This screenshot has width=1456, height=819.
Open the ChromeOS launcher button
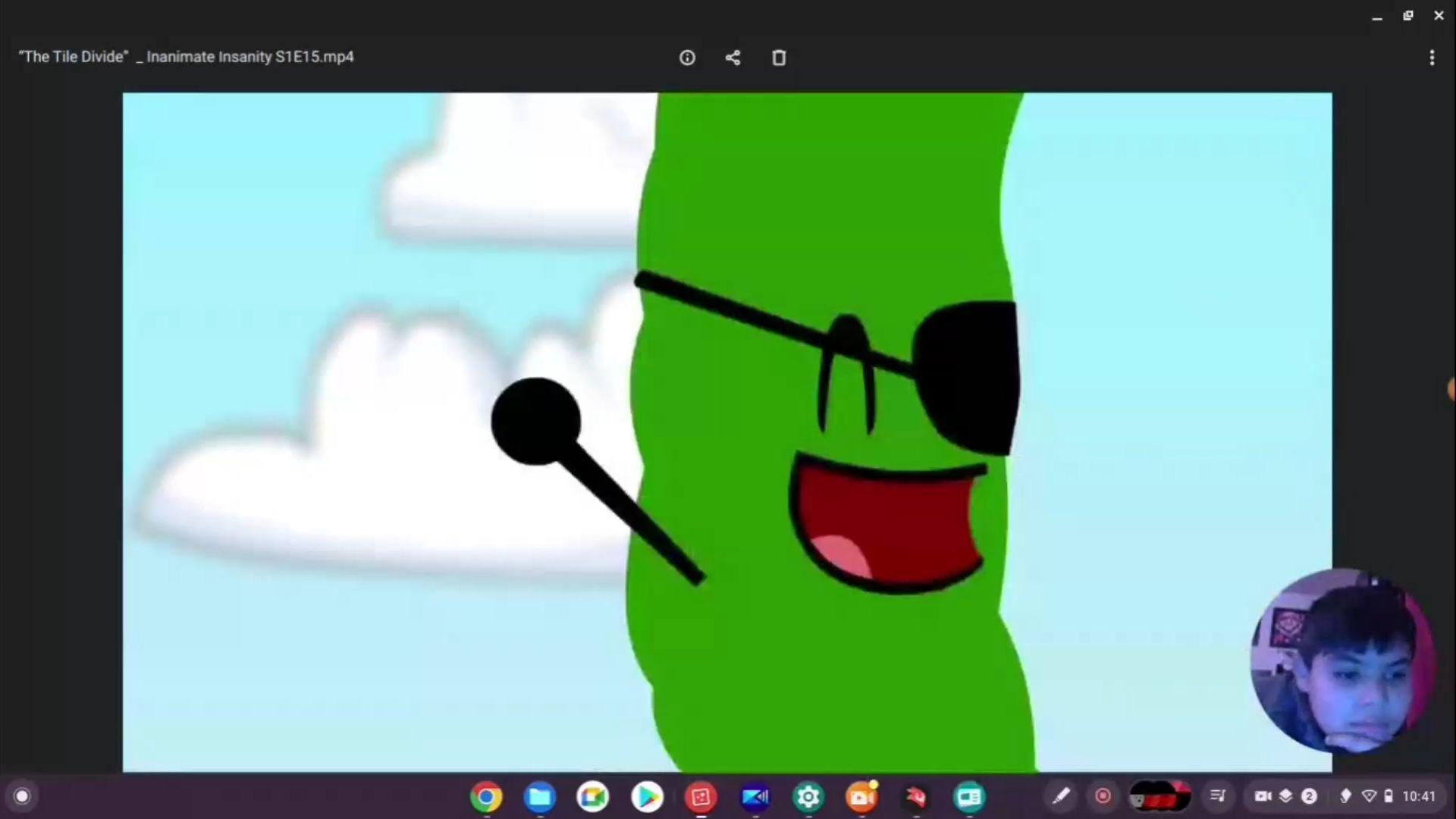[22, 796]
